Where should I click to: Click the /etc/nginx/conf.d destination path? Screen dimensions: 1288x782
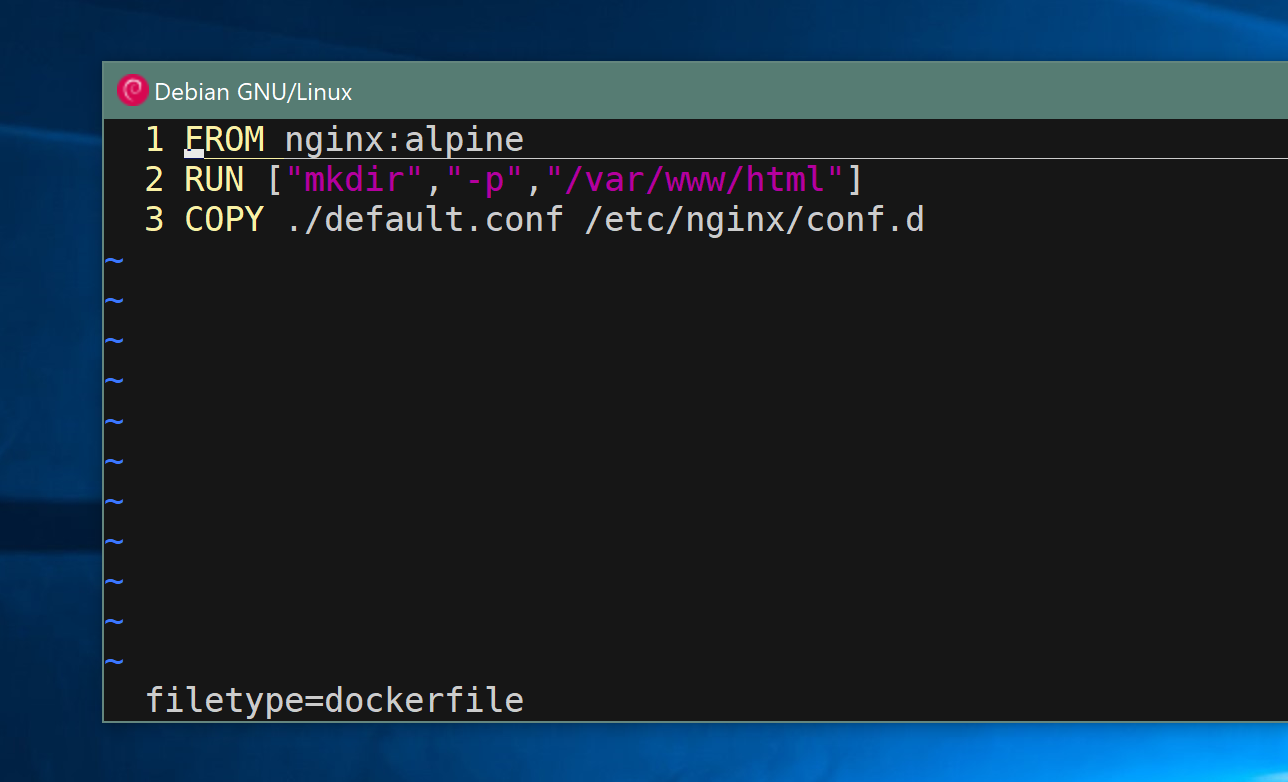[756, 219]
